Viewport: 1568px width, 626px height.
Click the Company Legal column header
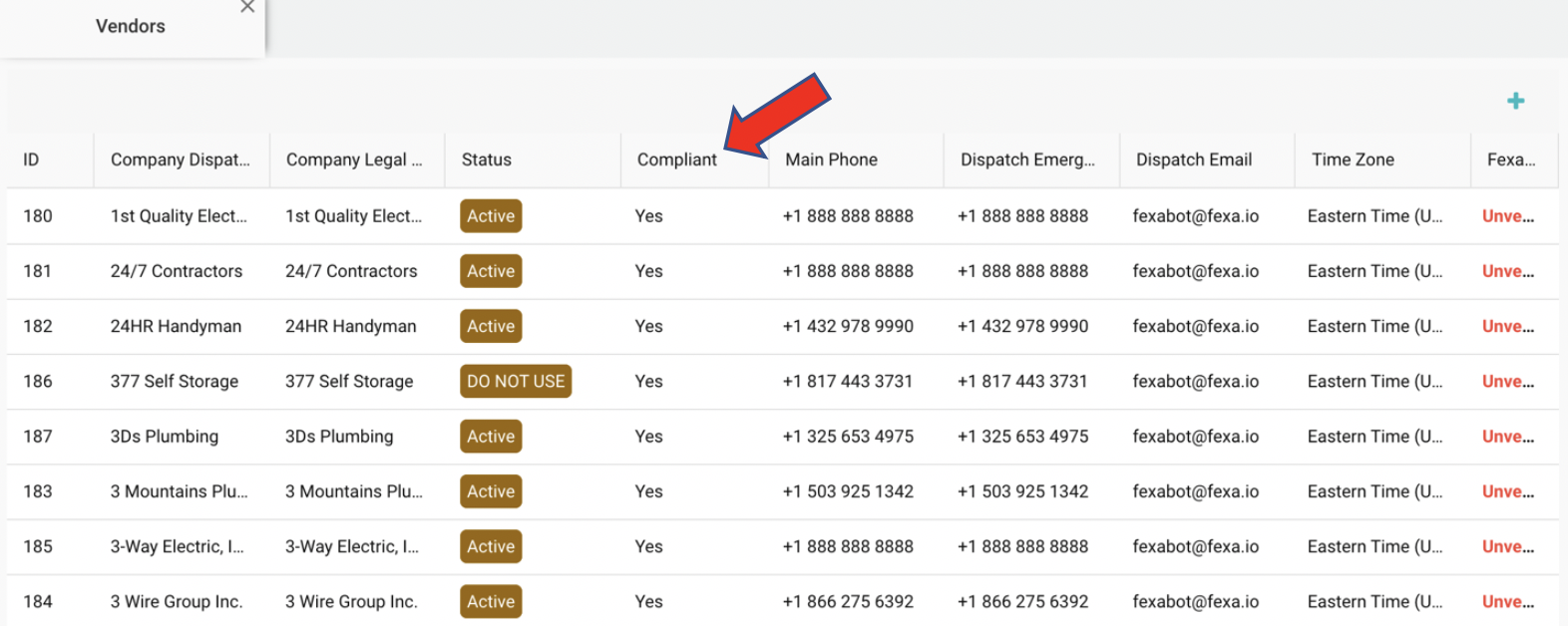coord(353,159)
